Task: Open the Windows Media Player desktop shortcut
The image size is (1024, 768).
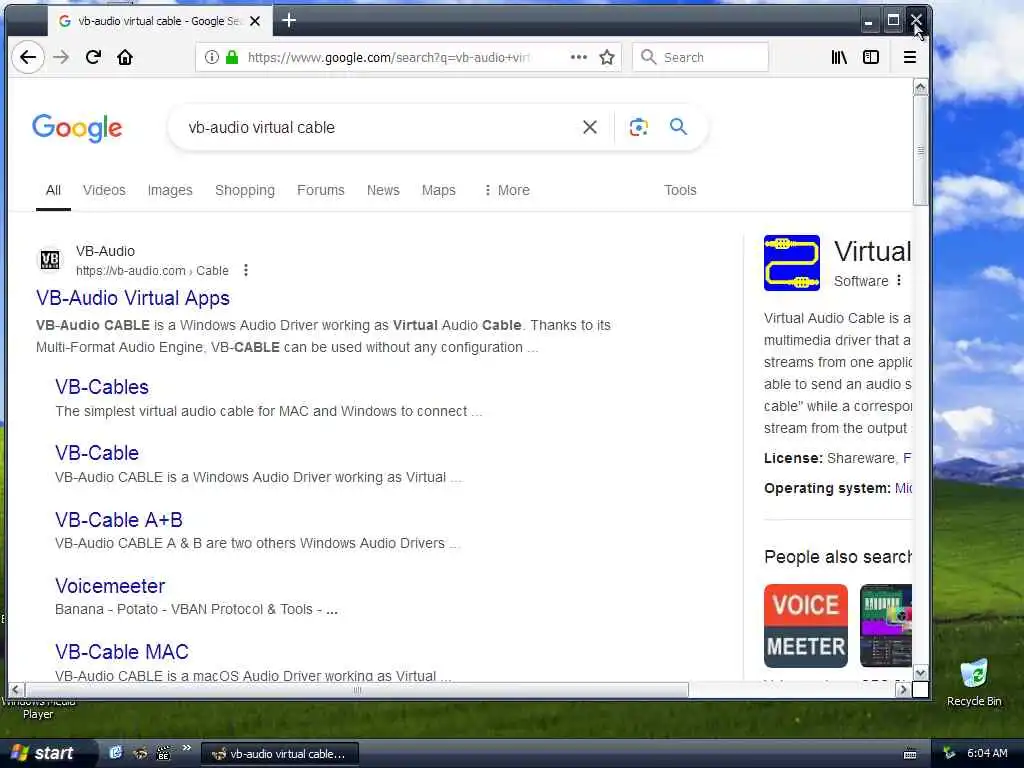Action: click(x=38, y=708)
